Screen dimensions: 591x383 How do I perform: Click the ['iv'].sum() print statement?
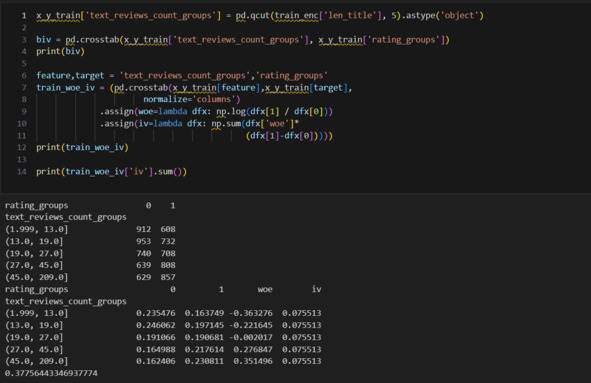(112, 172)
